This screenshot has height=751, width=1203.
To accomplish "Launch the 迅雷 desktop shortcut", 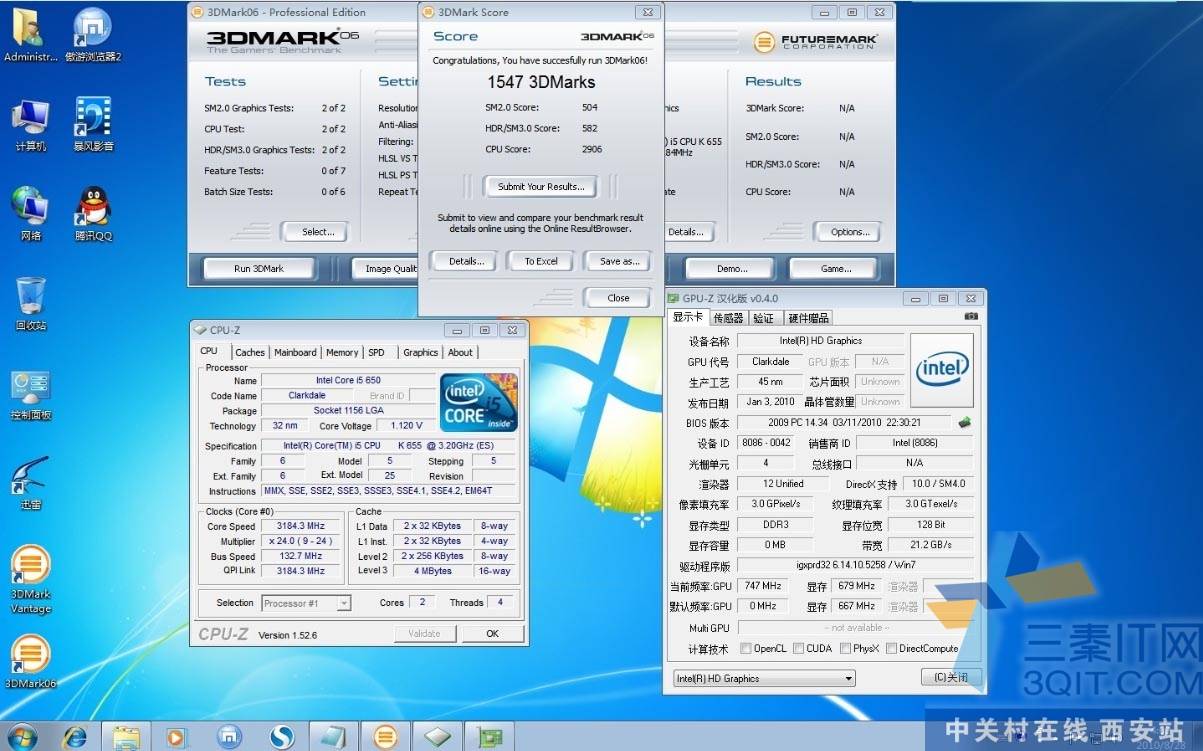I will click(31, 484).
